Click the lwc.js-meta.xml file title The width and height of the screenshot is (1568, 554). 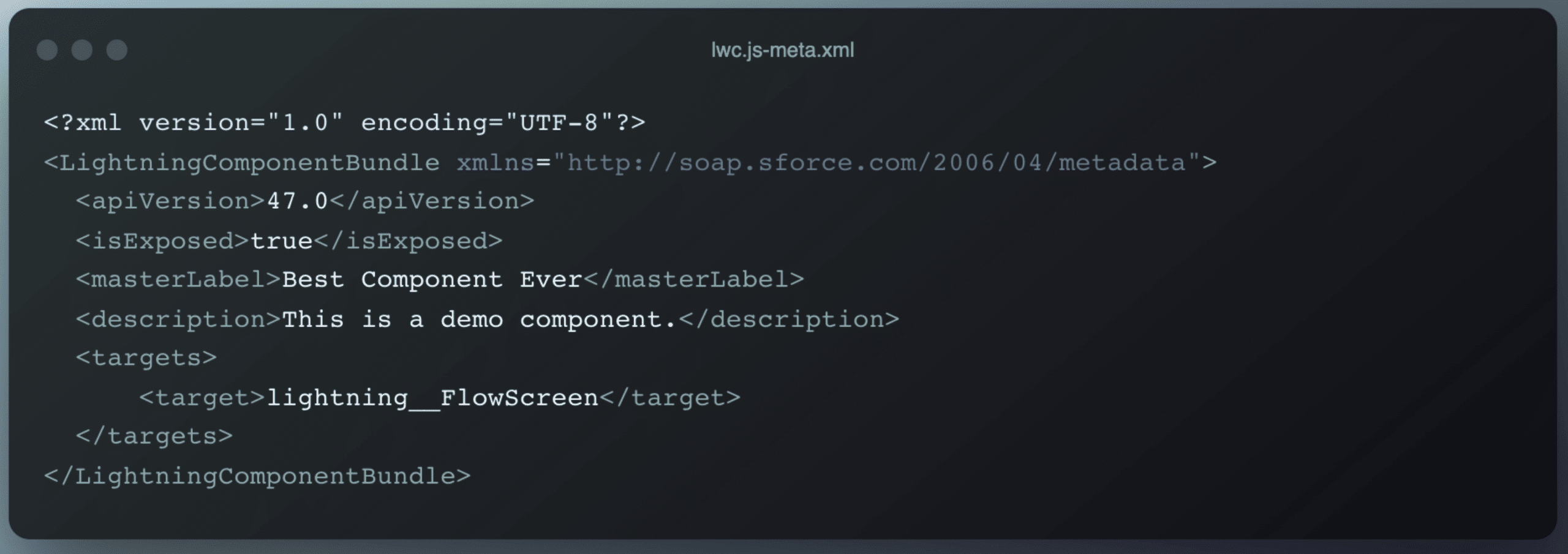(782, 50)
